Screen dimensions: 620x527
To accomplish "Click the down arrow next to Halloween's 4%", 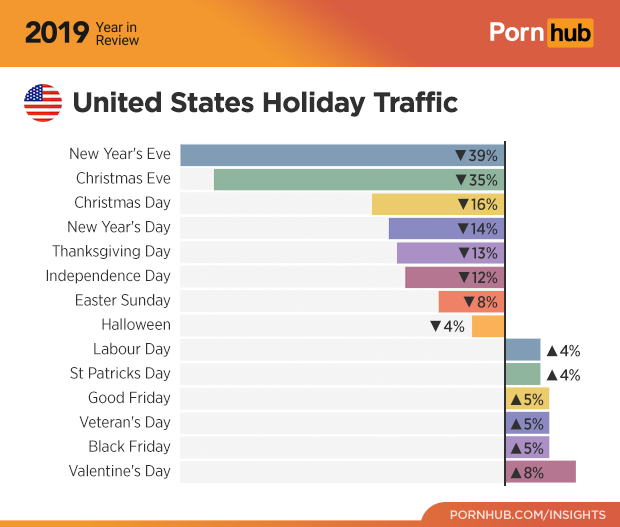I will 435,326.
